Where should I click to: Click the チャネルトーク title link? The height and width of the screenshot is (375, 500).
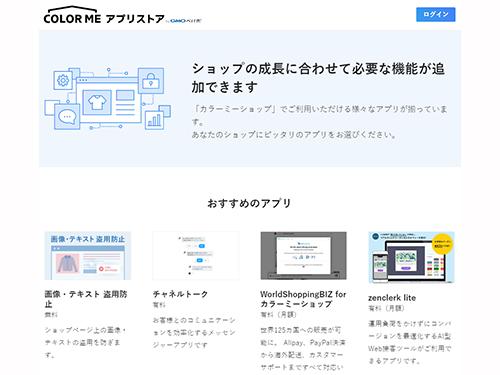coord(180,294)
